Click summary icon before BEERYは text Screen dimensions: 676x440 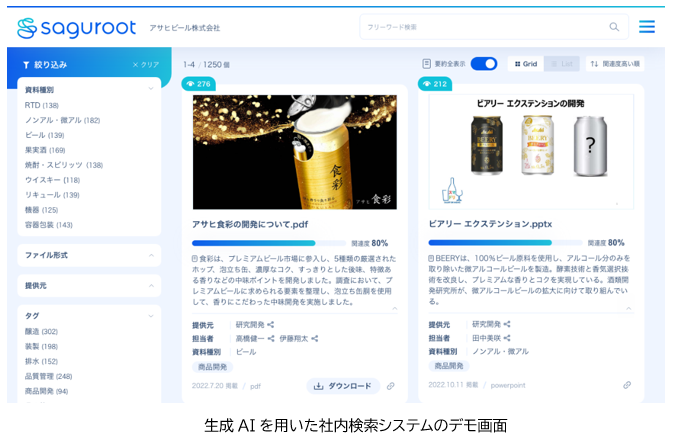click(431, 258)
